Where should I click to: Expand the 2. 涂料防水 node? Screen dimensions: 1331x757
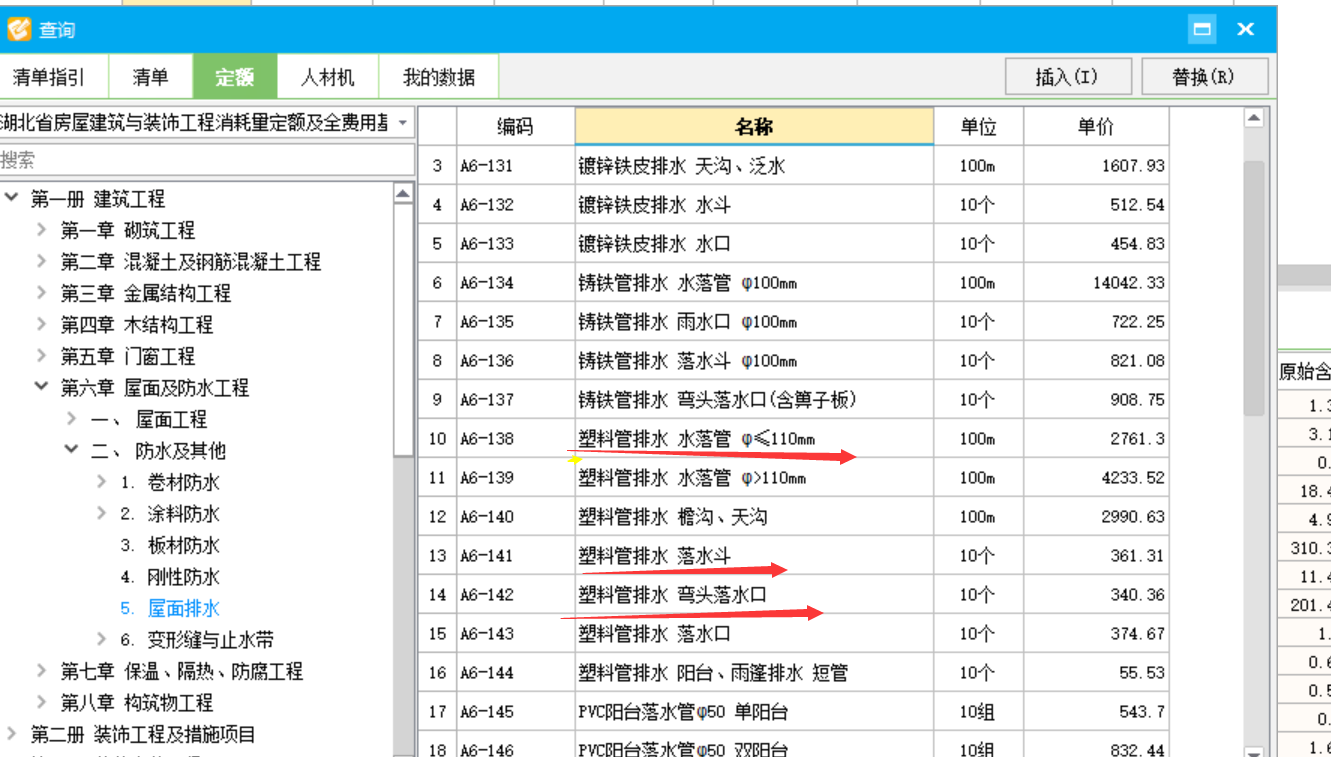[x=102, y=514]
